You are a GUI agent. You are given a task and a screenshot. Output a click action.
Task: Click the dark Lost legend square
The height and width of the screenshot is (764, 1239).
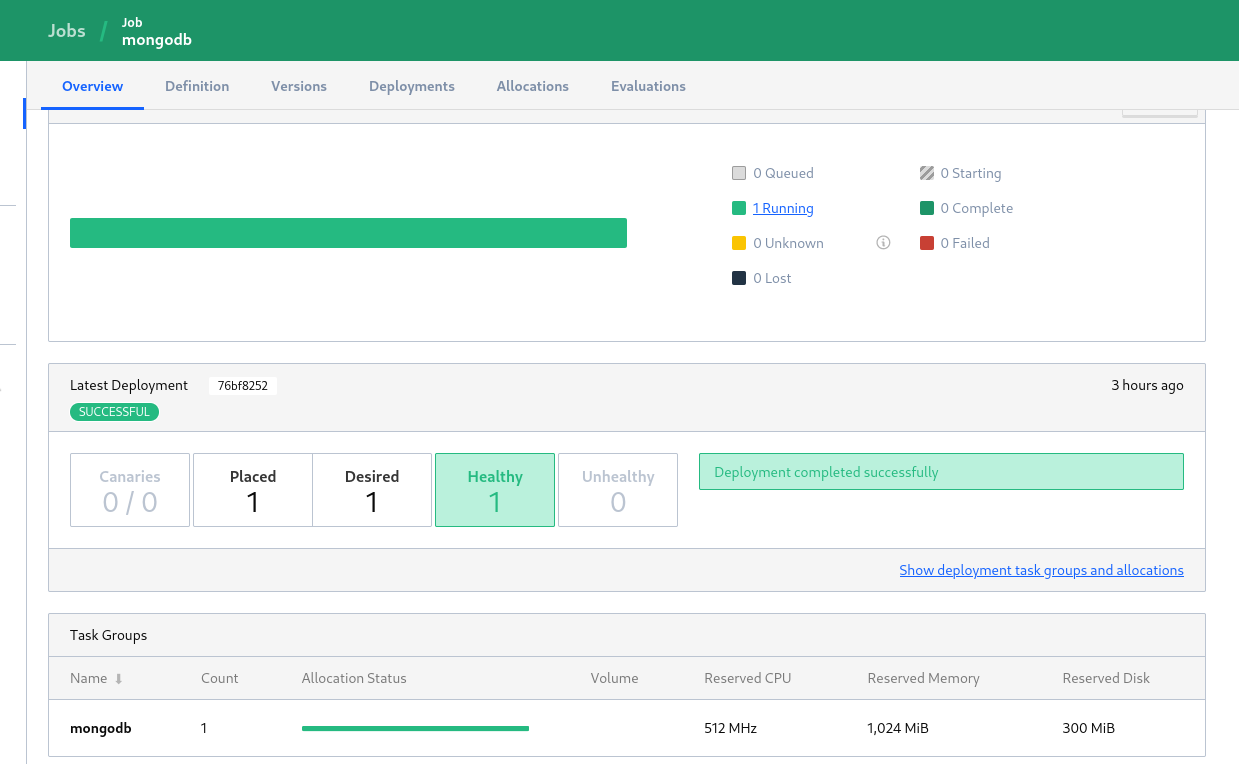pyautogui.click(x=739, y=278)
